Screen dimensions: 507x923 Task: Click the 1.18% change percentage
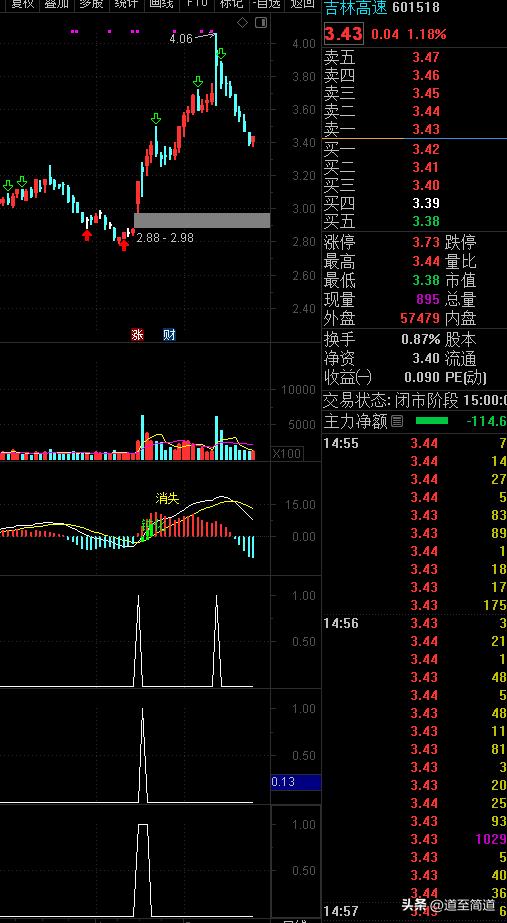click(x=425, y=34)
